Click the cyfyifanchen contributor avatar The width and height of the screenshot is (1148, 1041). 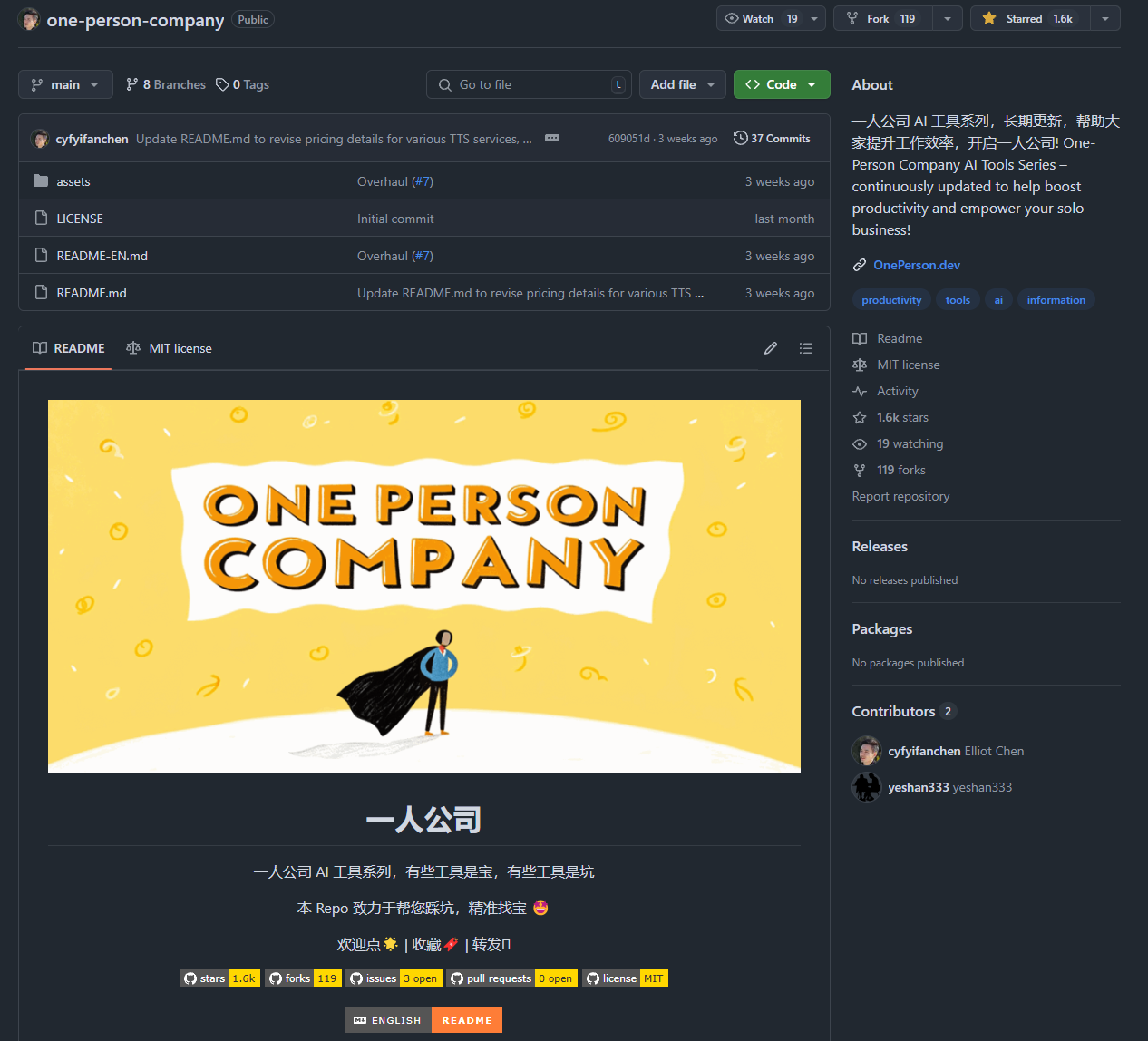click(x=867, y=751)
